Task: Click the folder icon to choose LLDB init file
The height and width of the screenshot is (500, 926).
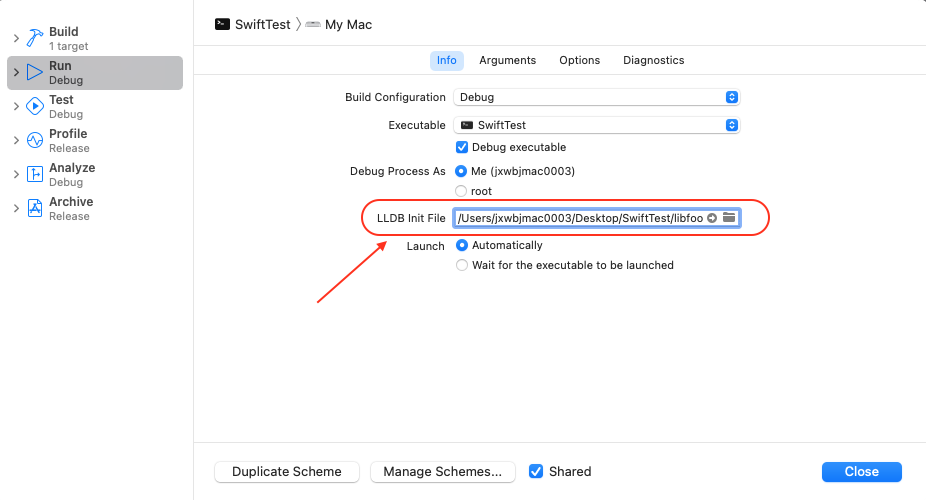Action: pyautogui.click(x=729, y=217)
